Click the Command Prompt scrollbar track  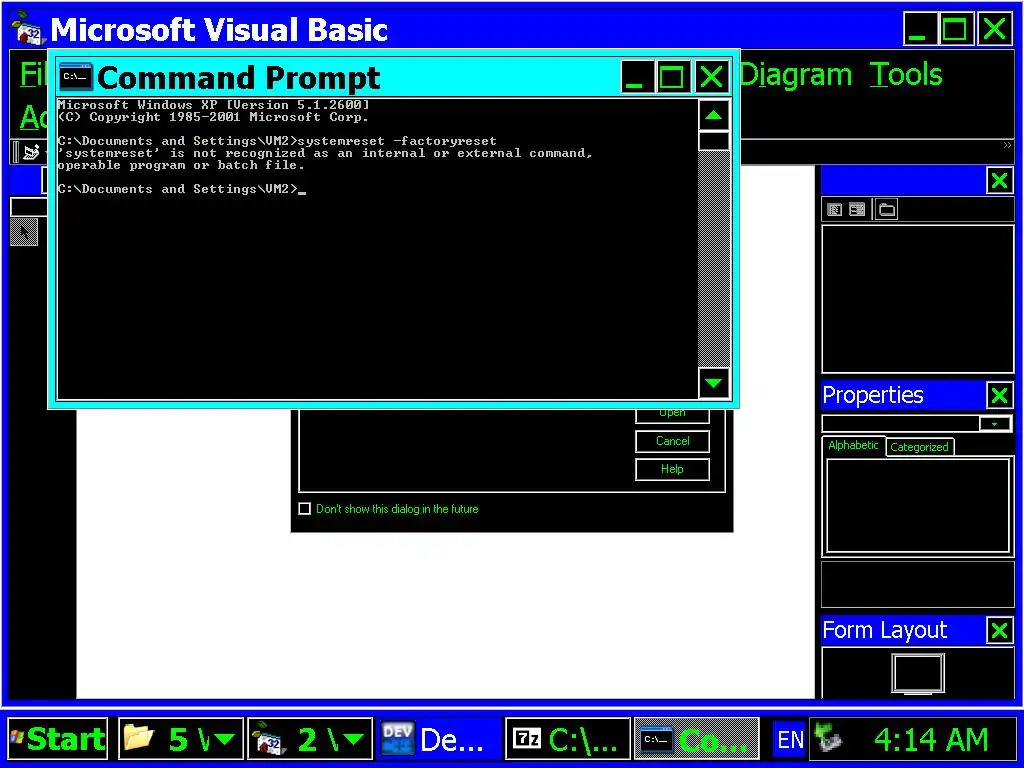pyautogui.click(x=713, y=259)
